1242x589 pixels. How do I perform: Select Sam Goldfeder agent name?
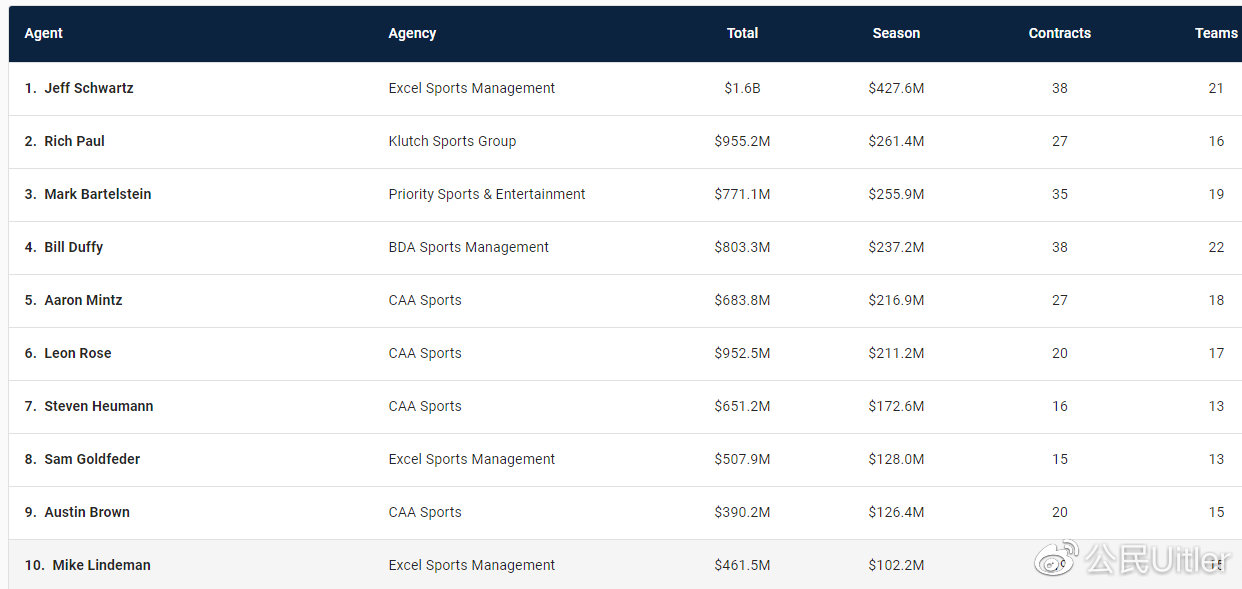[x=92, y=459]
